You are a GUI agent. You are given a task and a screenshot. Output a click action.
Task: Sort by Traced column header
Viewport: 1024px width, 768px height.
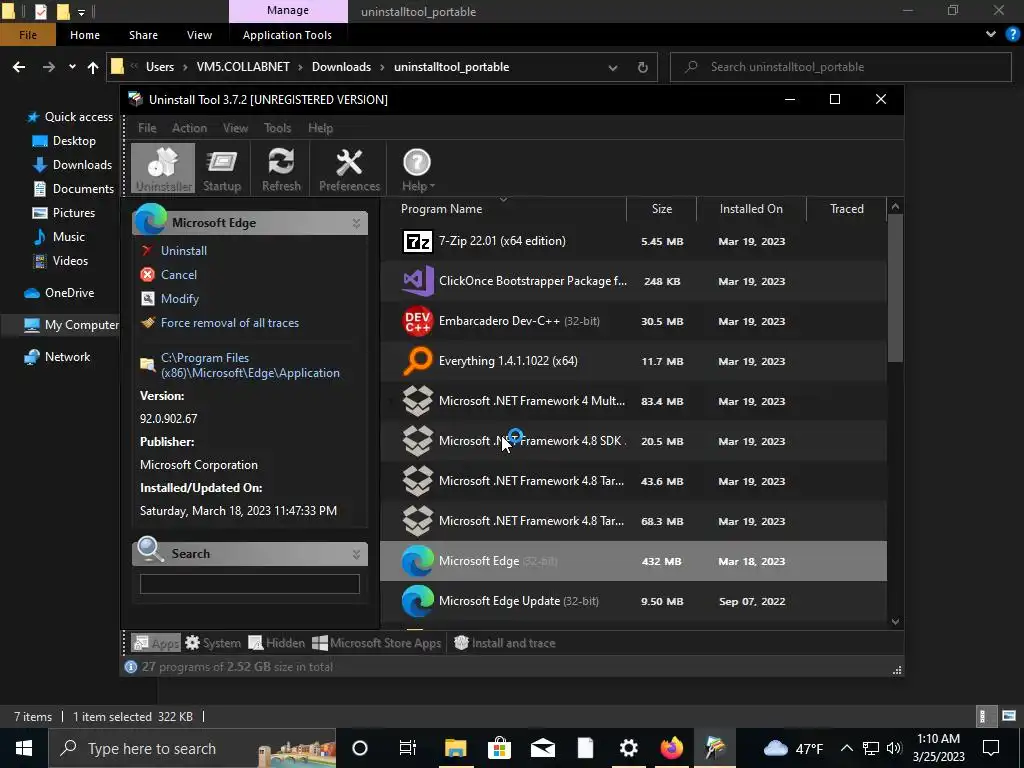click(846, 209)
